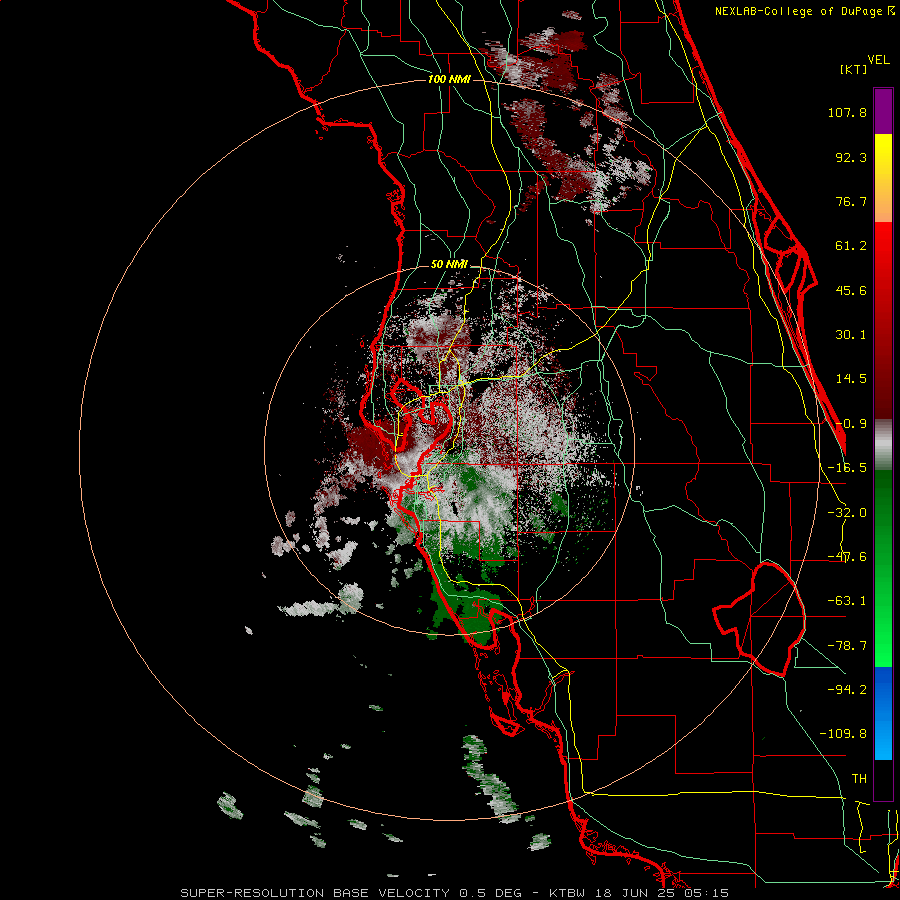The height and width of the screenshot is (900, 900).
Task: Click the -109.8 velocity scale value
Action: point(843,734)
